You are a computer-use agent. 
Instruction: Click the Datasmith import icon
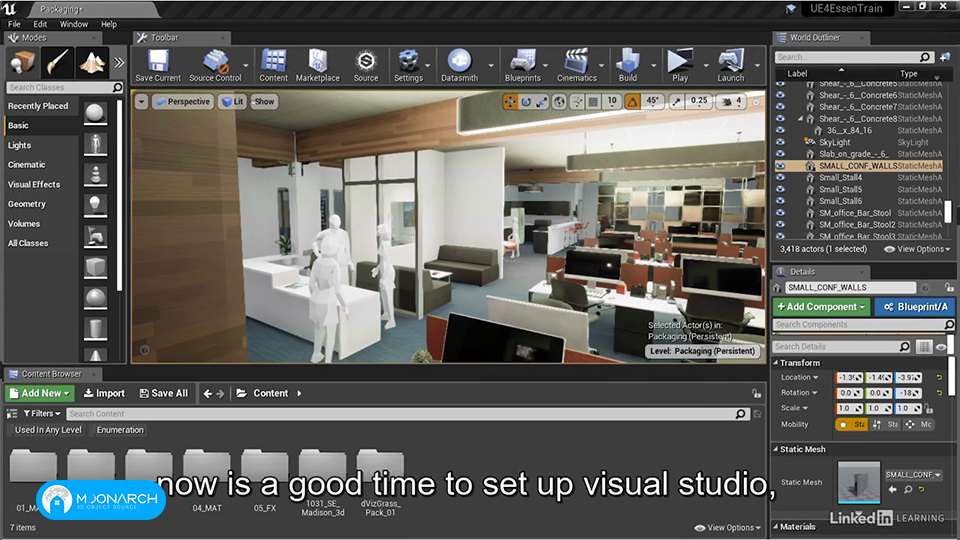click(459, 65)
